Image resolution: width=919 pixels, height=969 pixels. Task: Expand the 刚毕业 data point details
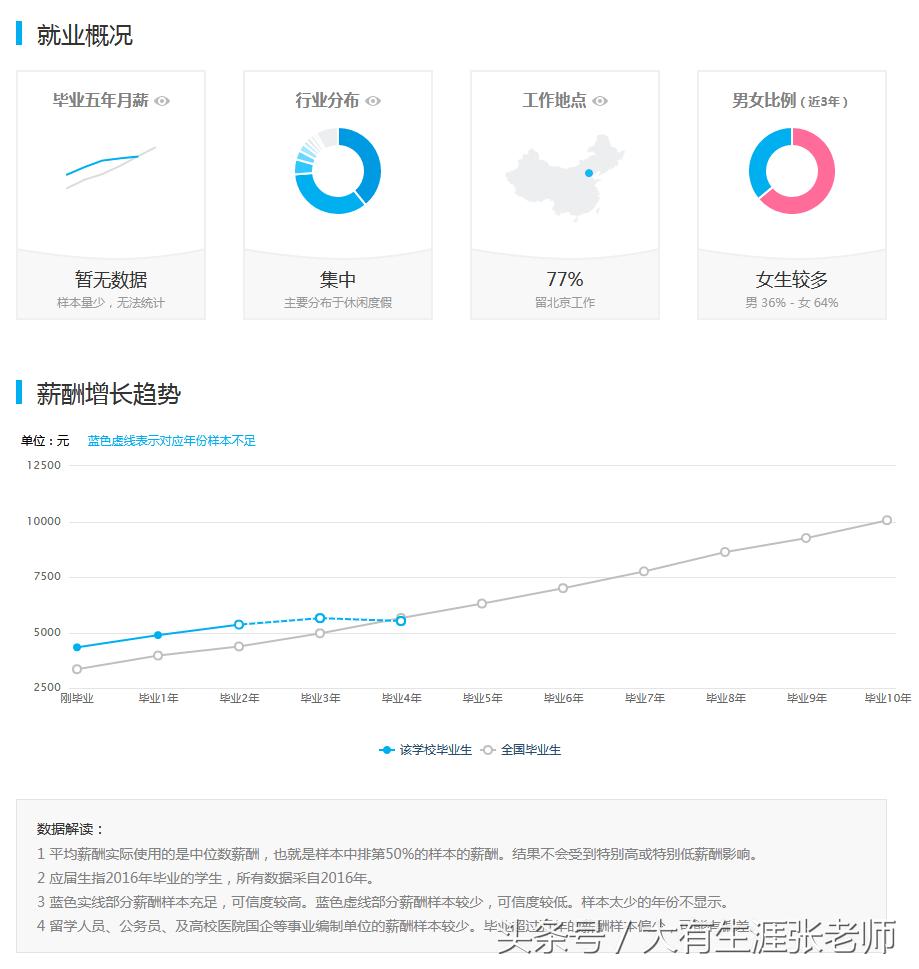(76, 647)
